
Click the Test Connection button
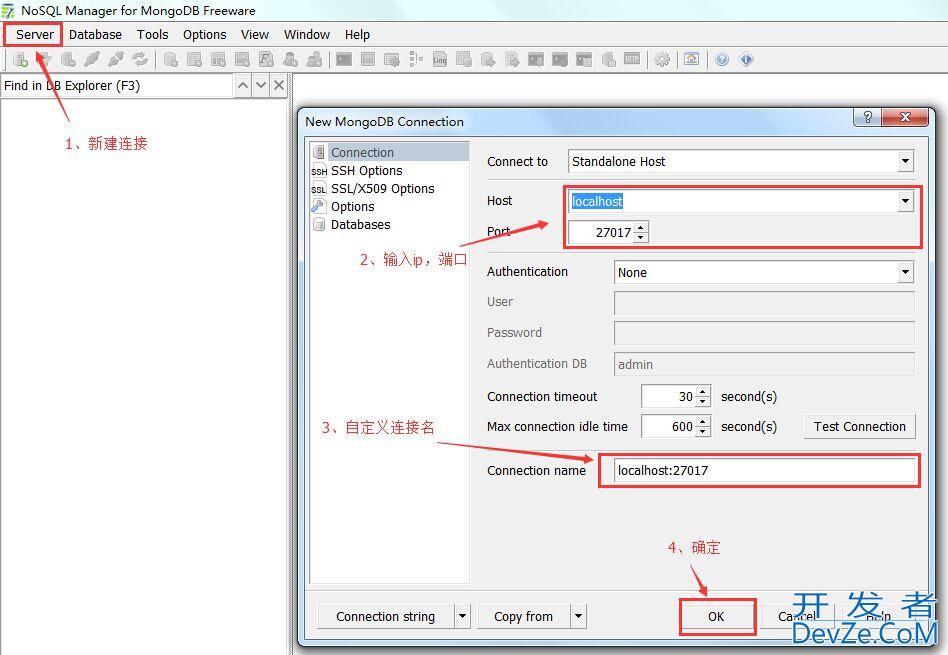pyautogui.click(x=859, y=427)
